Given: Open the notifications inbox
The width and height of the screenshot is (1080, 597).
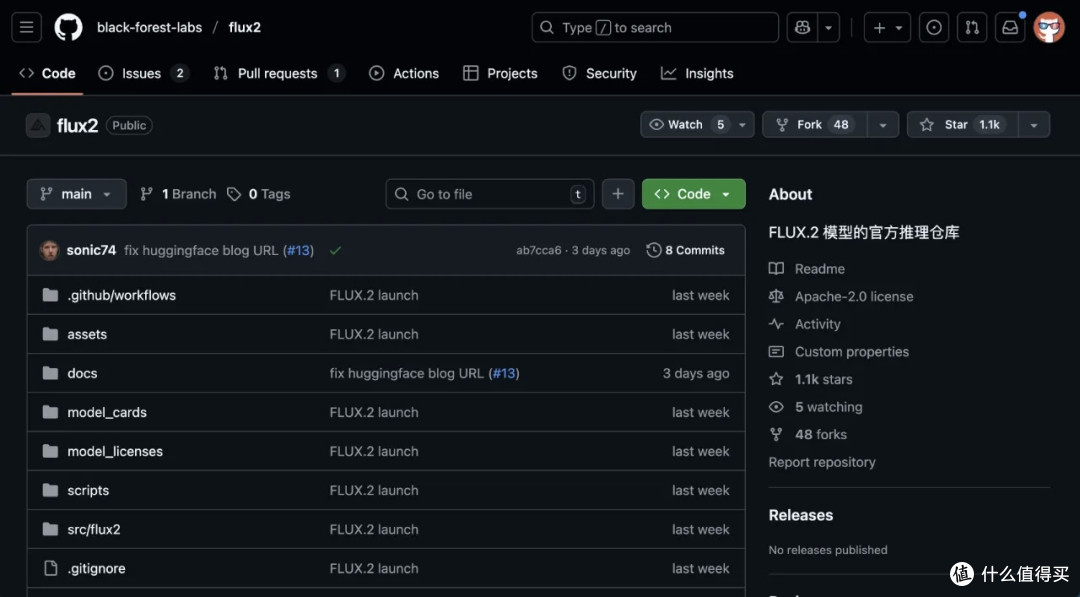Looking at the screenshot, I should click(1010, 28).
